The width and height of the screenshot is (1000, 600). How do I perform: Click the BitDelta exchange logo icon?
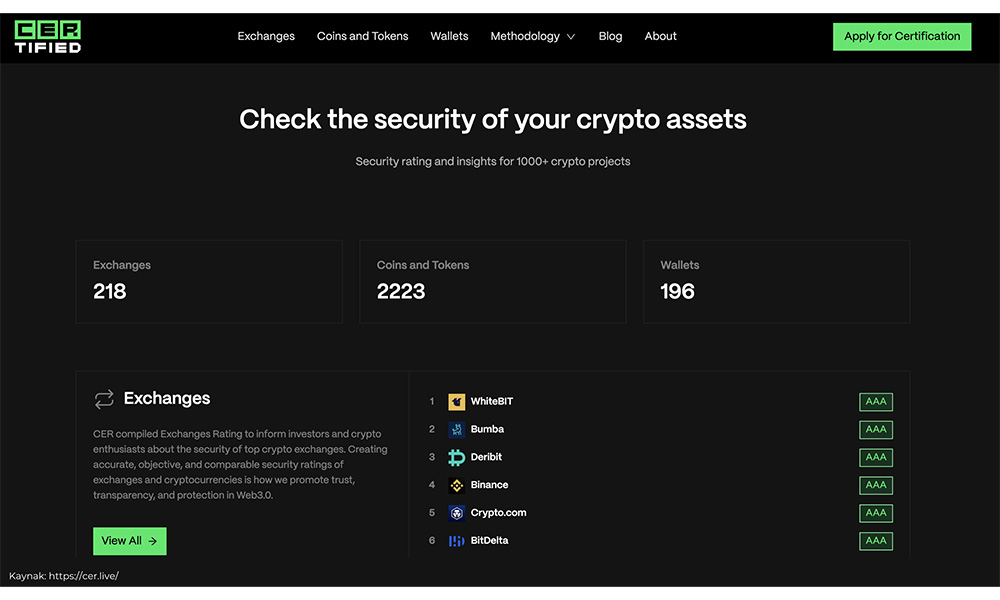(457, 541)
